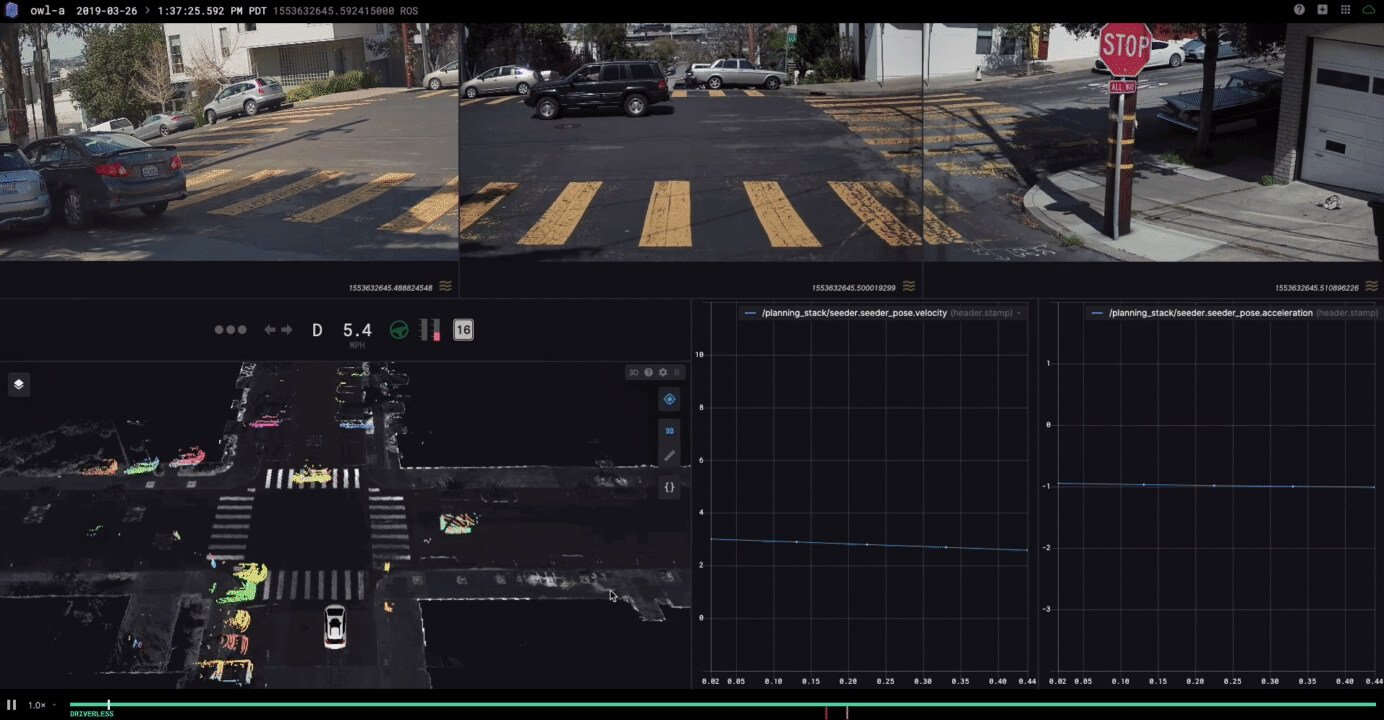
Task: Click the follow-vehicle target icon
Action: tap(669, 399)
